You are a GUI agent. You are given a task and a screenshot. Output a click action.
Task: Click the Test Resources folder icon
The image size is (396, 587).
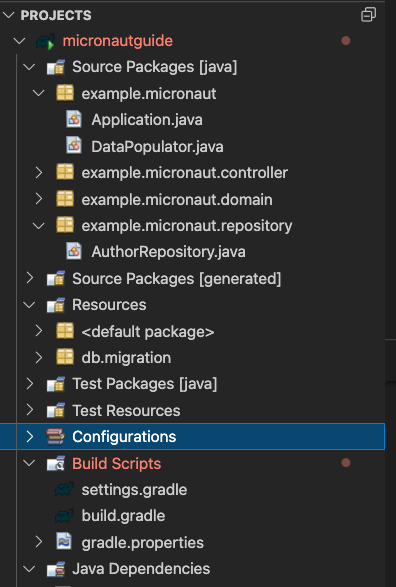(x=55, y=411)
